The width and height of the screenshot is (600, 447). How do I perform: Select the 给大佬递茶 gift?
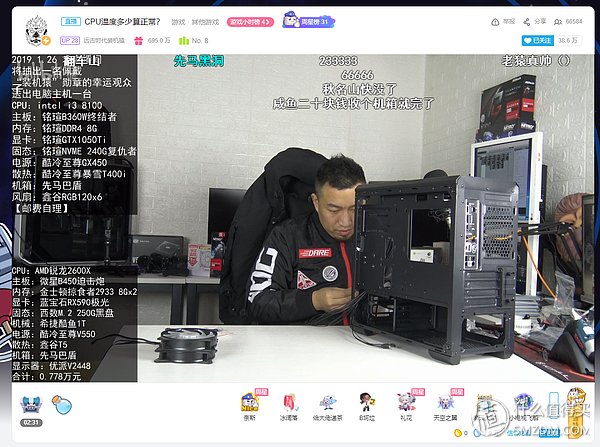328,406
